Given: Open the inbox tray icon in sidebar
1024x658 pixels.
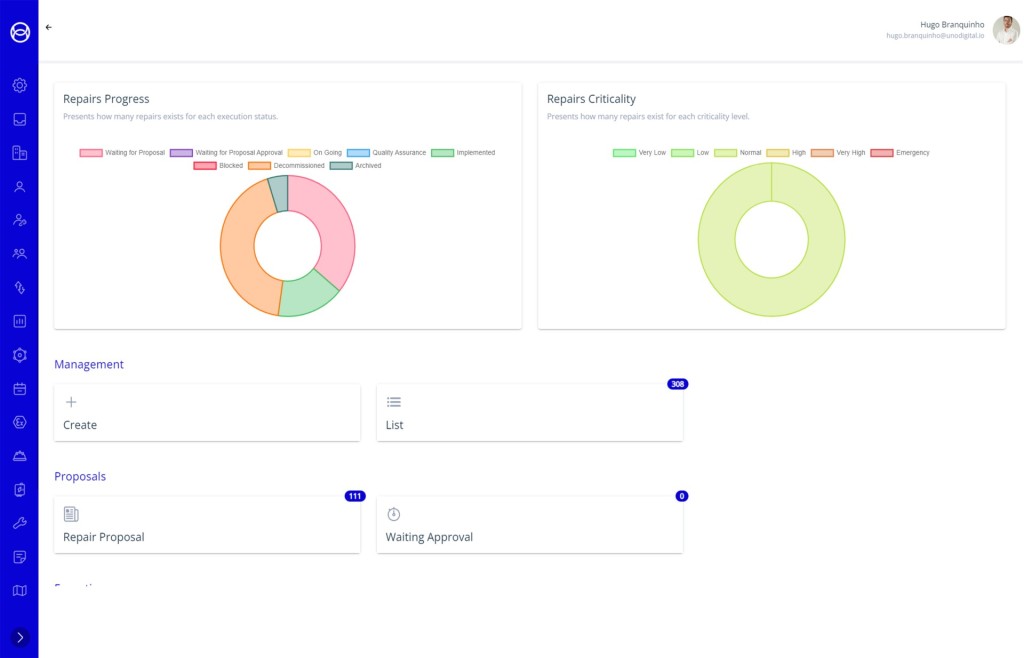Looking at the screenshot, I should pos(19,119).
